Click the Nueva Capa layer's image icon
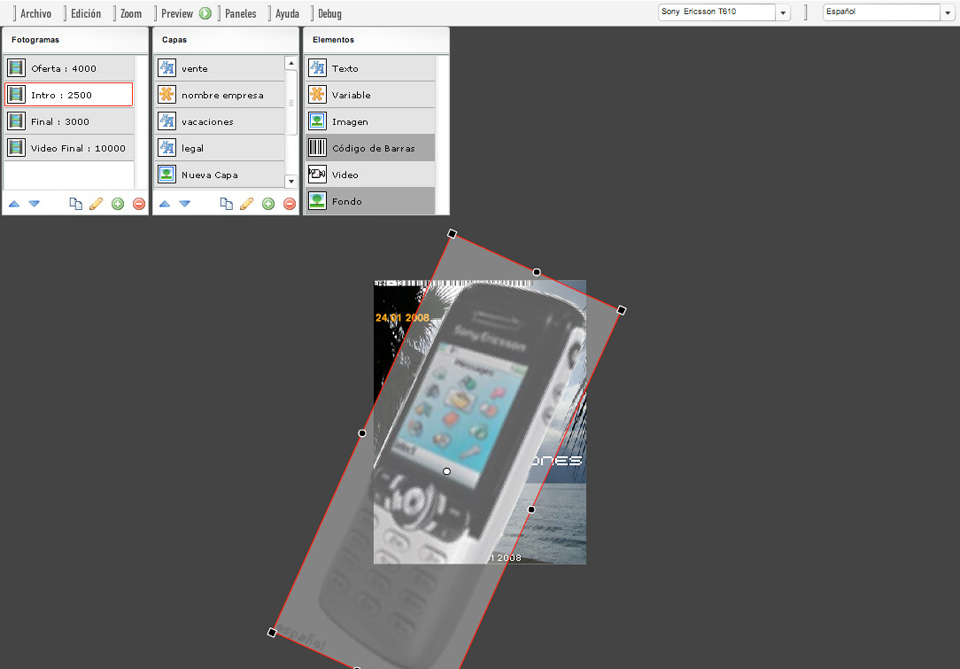The height and width of the screenshot is (669, 960). coord(167,174)
